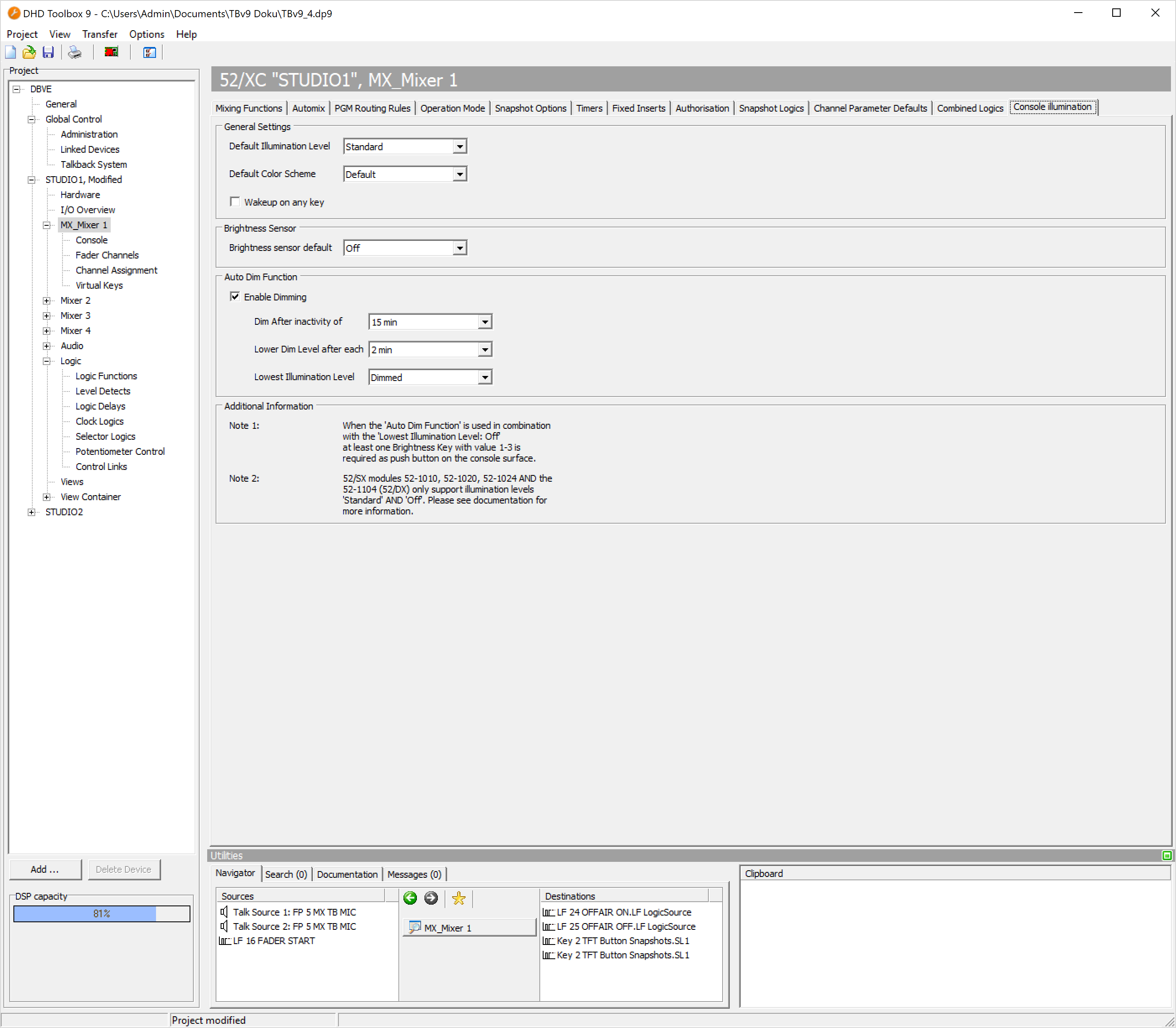This screenshot has width=1176, height=1028.
Task: Open Brightness sensor default dropdown
Action: (460, 248)
